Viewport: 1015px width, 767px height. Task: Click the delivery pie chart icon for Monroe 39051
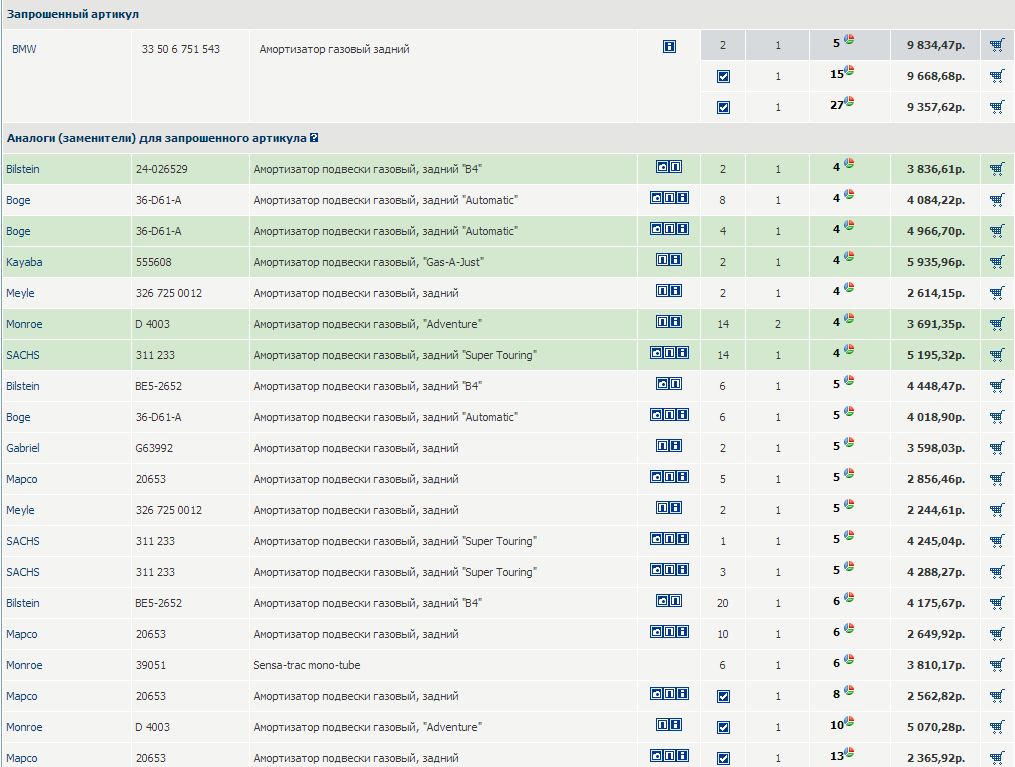(x=849, y=659)
